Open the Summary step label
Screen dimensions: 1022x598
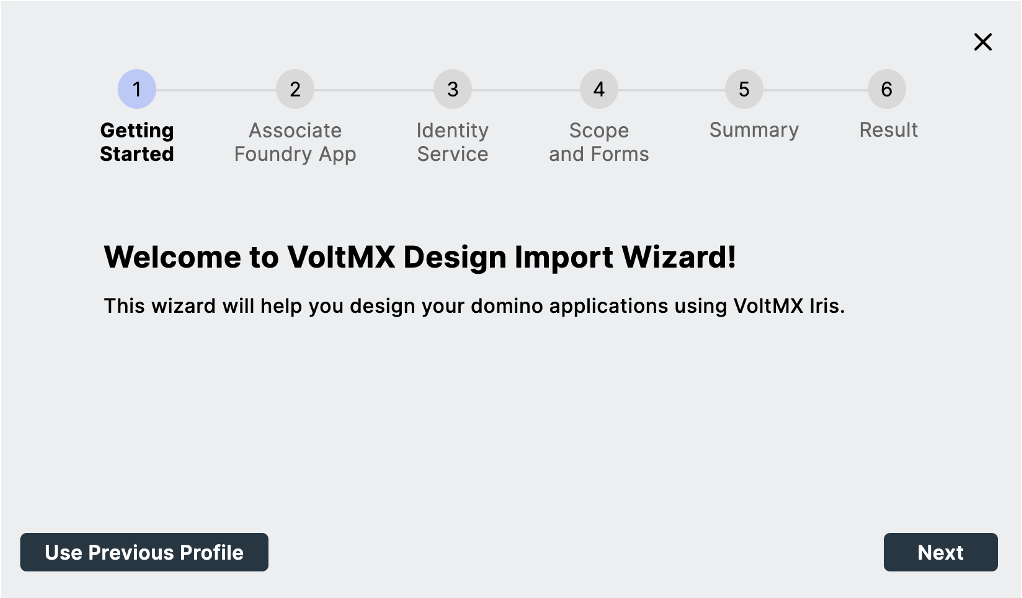754,130
